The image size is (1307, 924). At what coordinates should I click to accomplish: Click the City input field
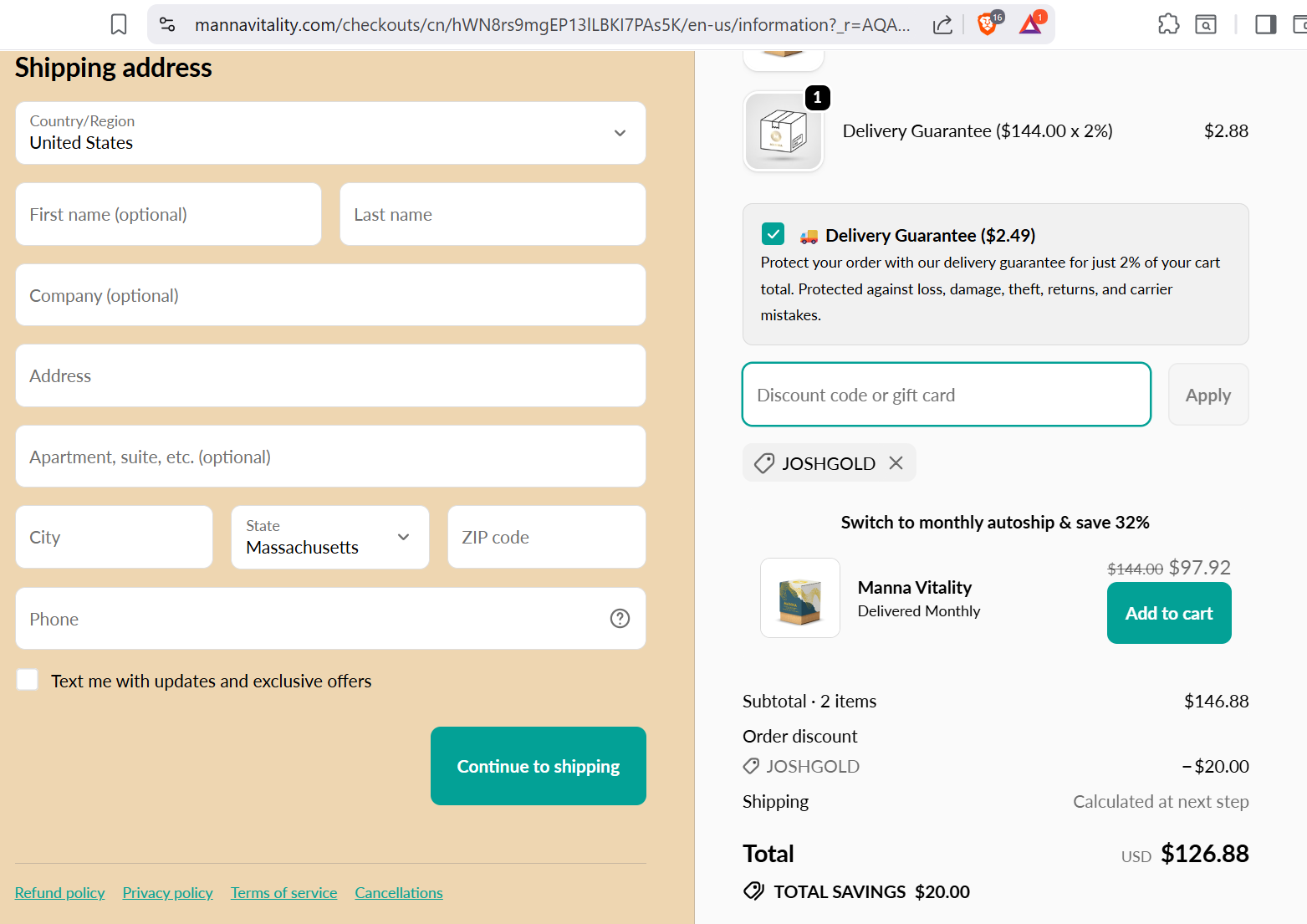(115, 537)
